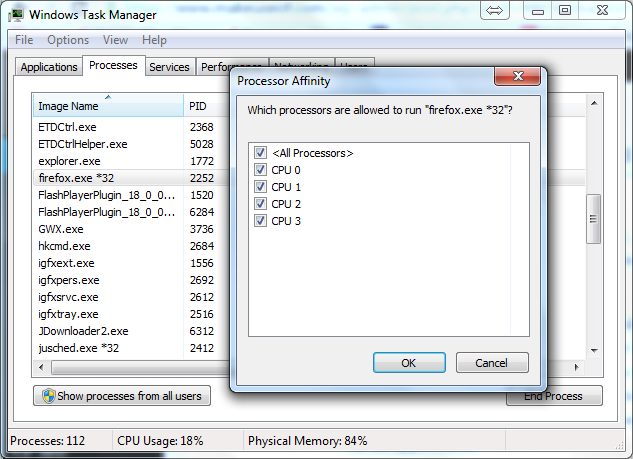Select the igfxpers.exe process row
The height and width of the screenshot is (459, 633).
(x=131, y=280)
